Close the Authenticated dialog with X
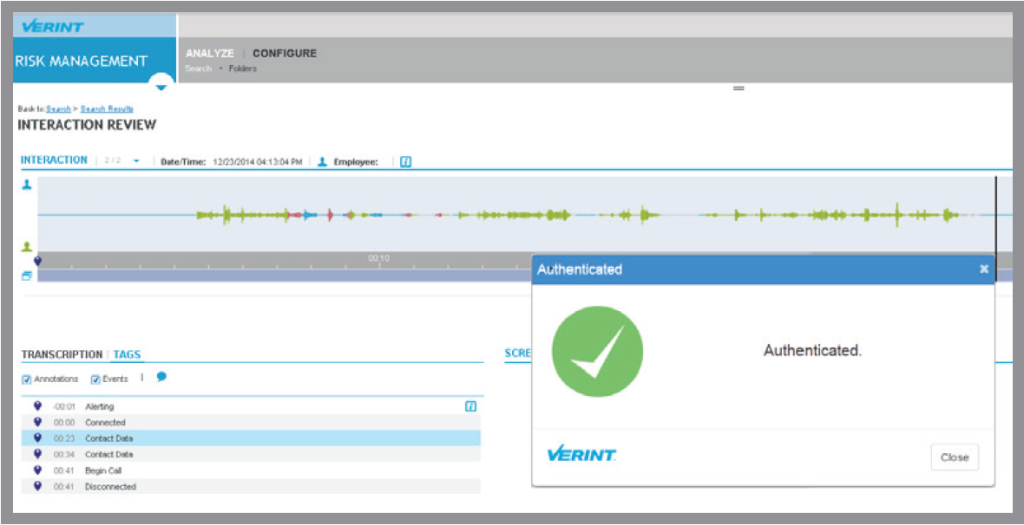The image size is (1024, 525). 984,268
